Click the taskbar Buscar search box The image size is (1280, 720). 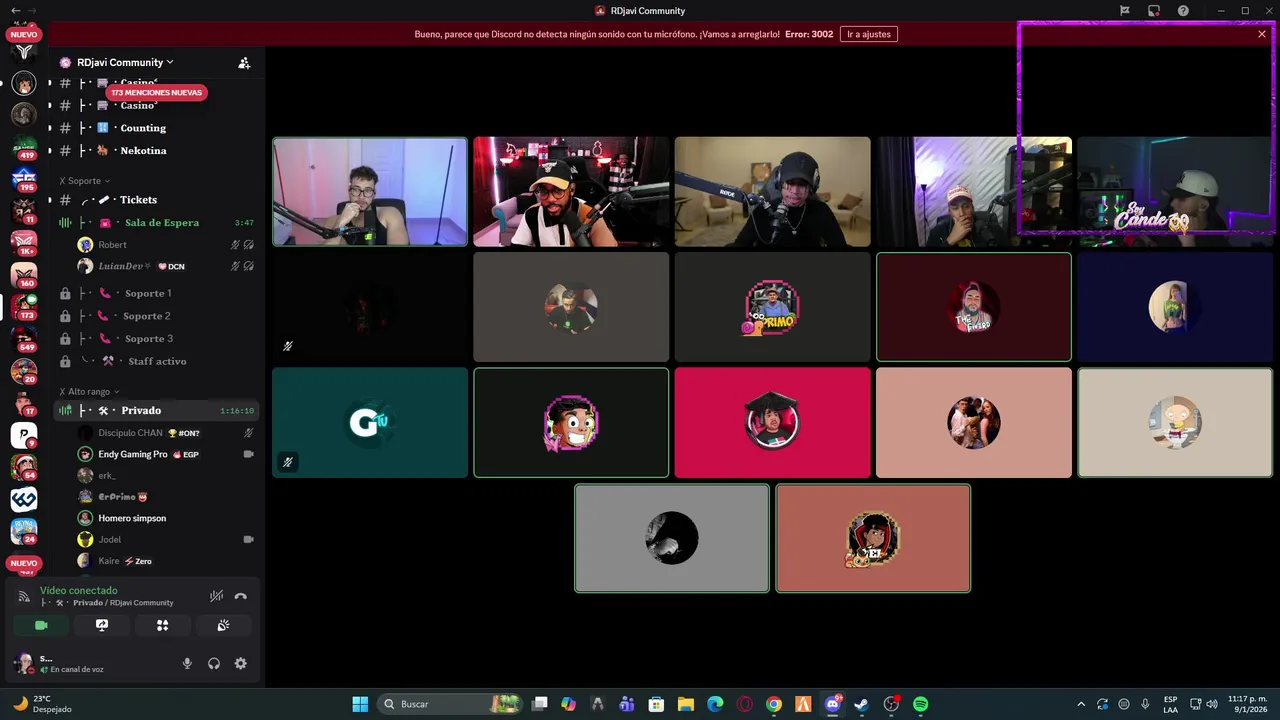tap(452, 704)
